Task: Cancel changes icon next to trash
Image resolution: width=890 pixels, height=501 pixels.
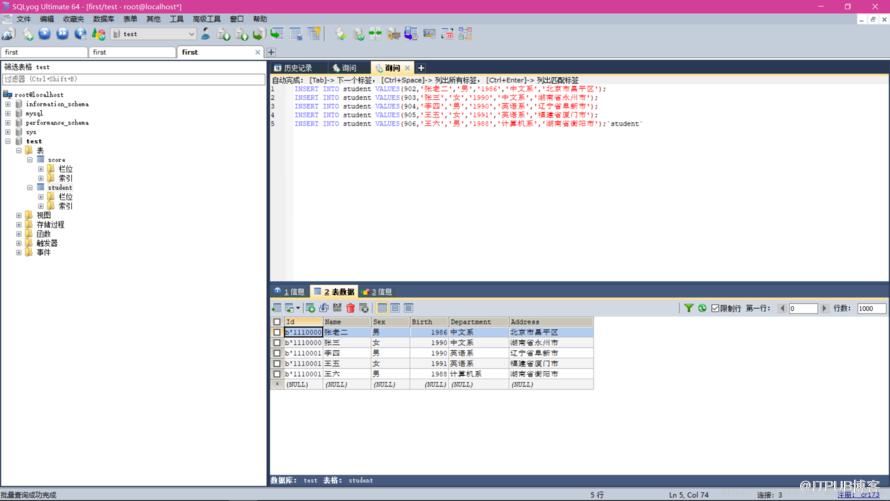Action: click(x=364, y=308)
